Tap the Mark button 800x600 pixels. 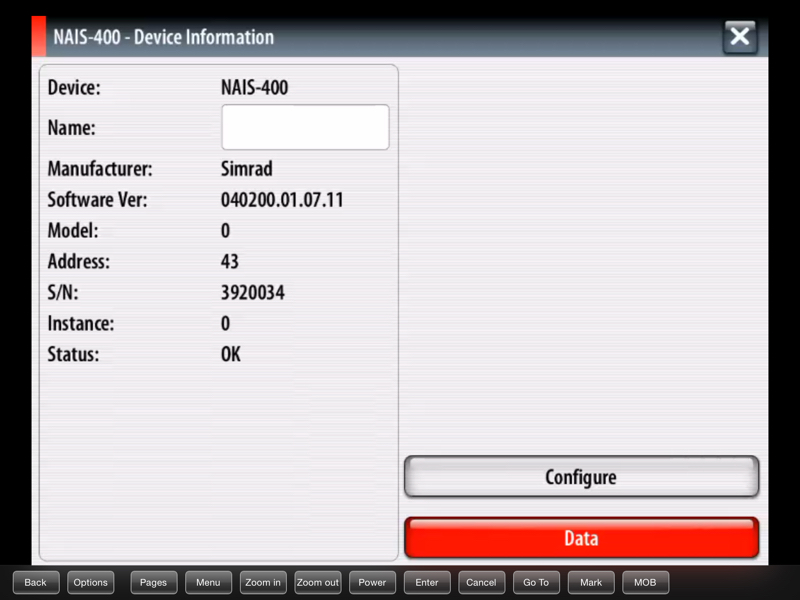(591, 582)
